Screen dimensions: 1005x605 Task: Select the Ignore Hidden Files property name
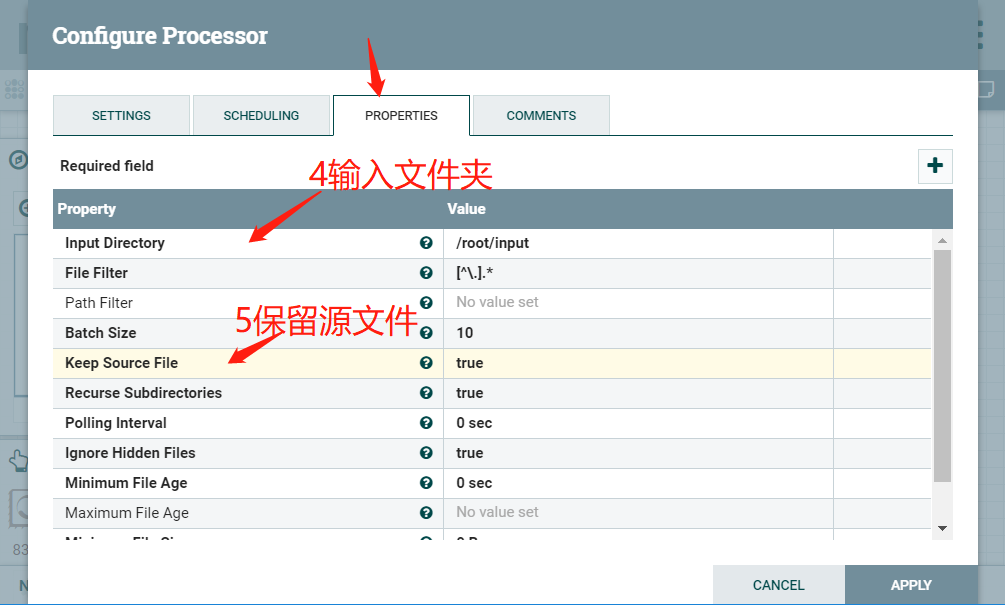point(130,452)
